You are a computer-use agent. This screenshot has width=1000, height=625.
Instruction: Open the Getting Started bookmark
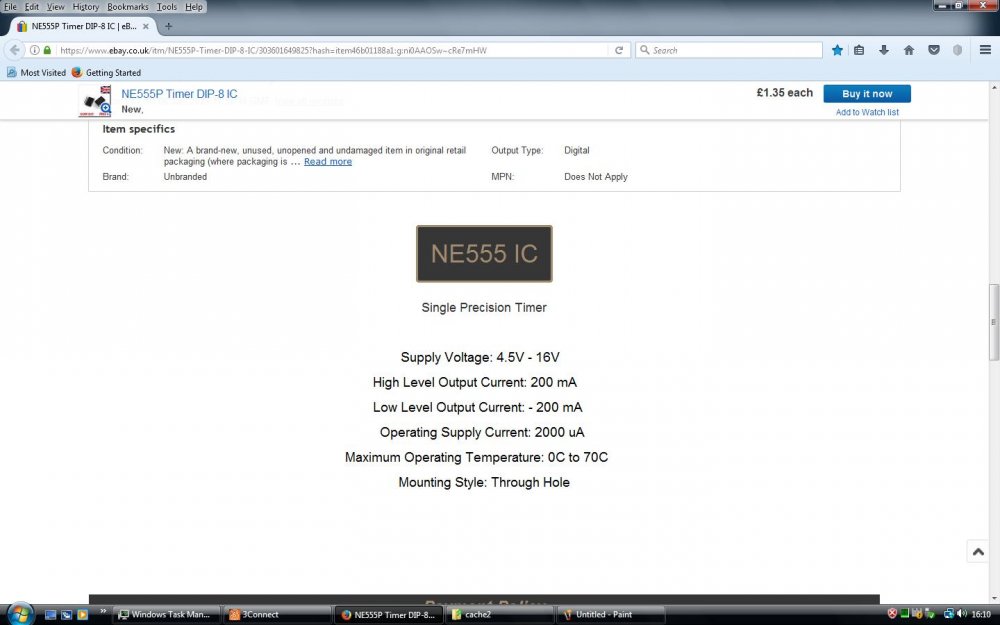click(x=107, y=73)
